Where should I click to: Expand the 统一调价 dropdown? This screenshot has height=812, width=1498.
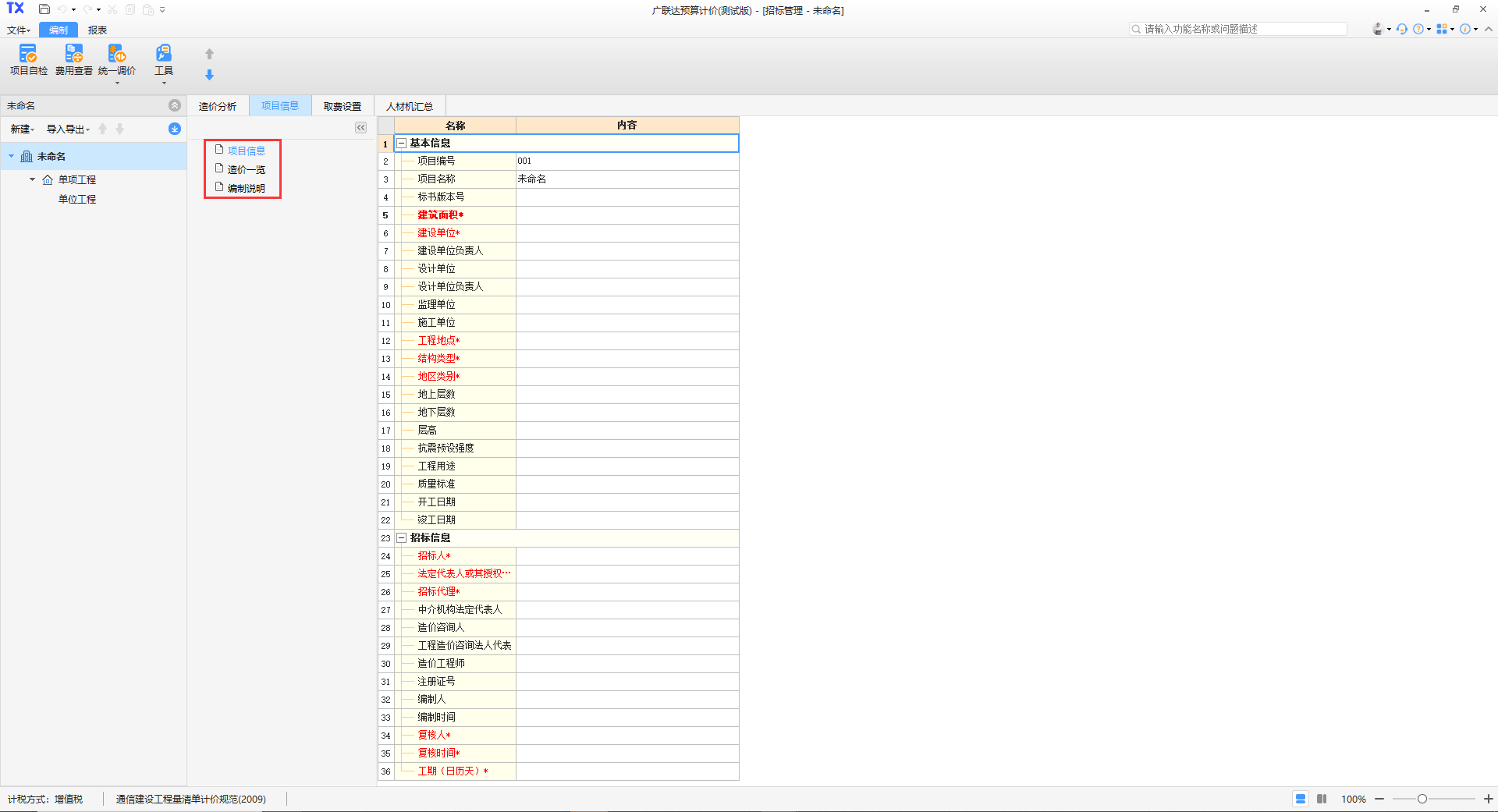click(x=117, y=82)
